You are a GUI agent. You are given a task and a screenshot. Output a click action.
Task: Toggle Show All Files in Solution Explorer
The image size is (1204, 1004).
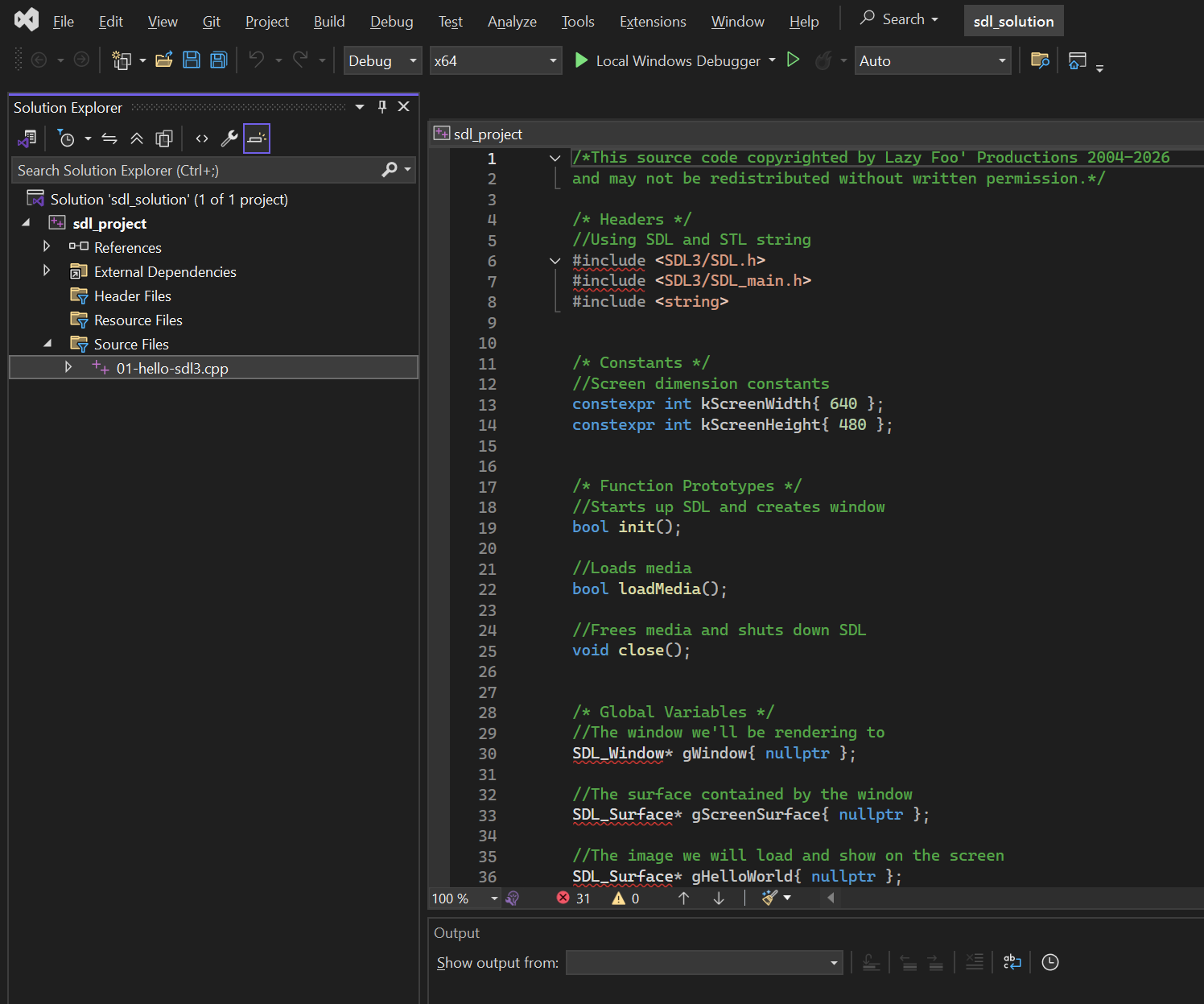click(x=163, y=138)
